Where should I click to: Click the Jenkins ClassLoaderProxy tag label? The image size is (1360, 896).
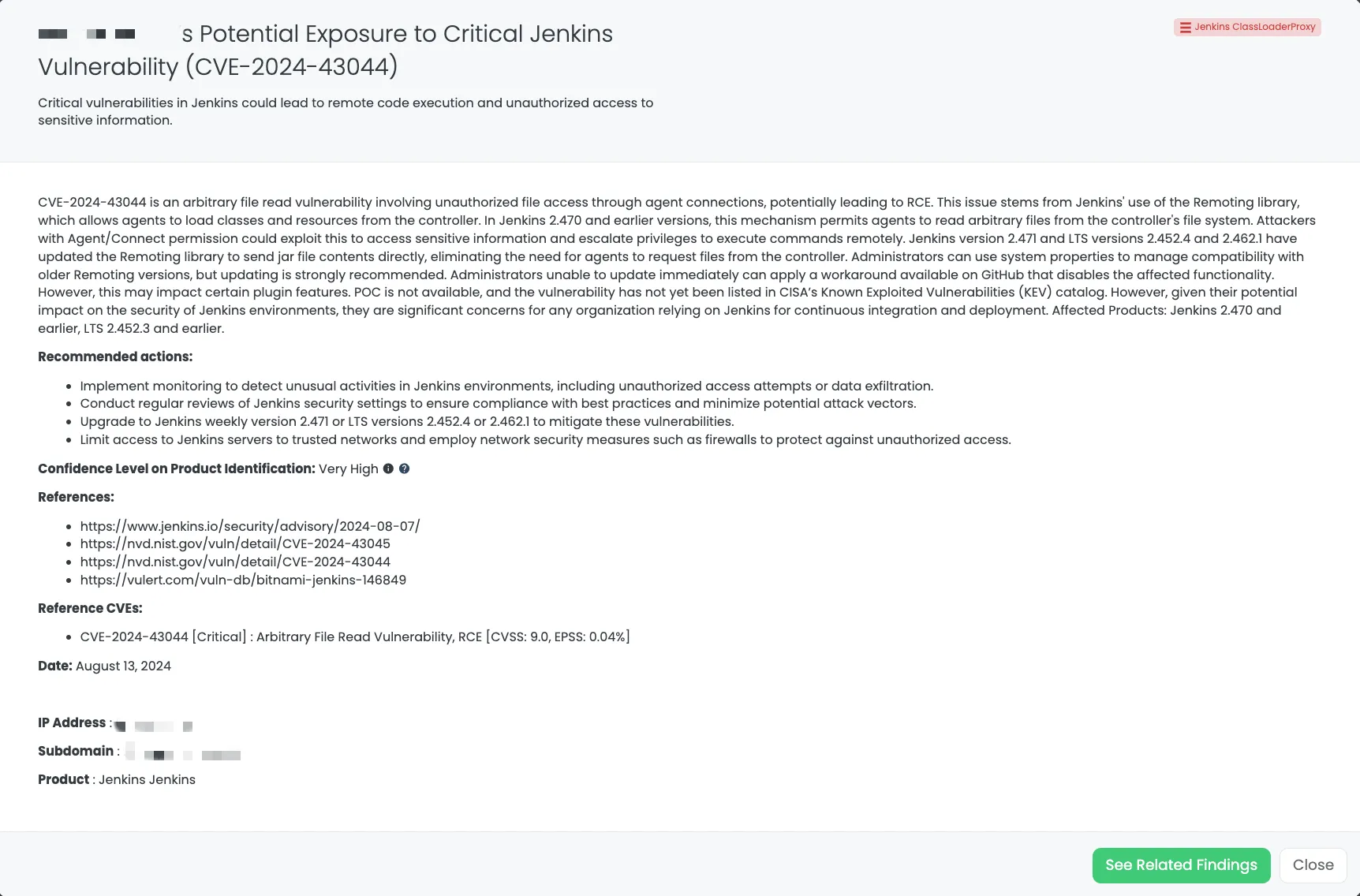(1254, 27)
